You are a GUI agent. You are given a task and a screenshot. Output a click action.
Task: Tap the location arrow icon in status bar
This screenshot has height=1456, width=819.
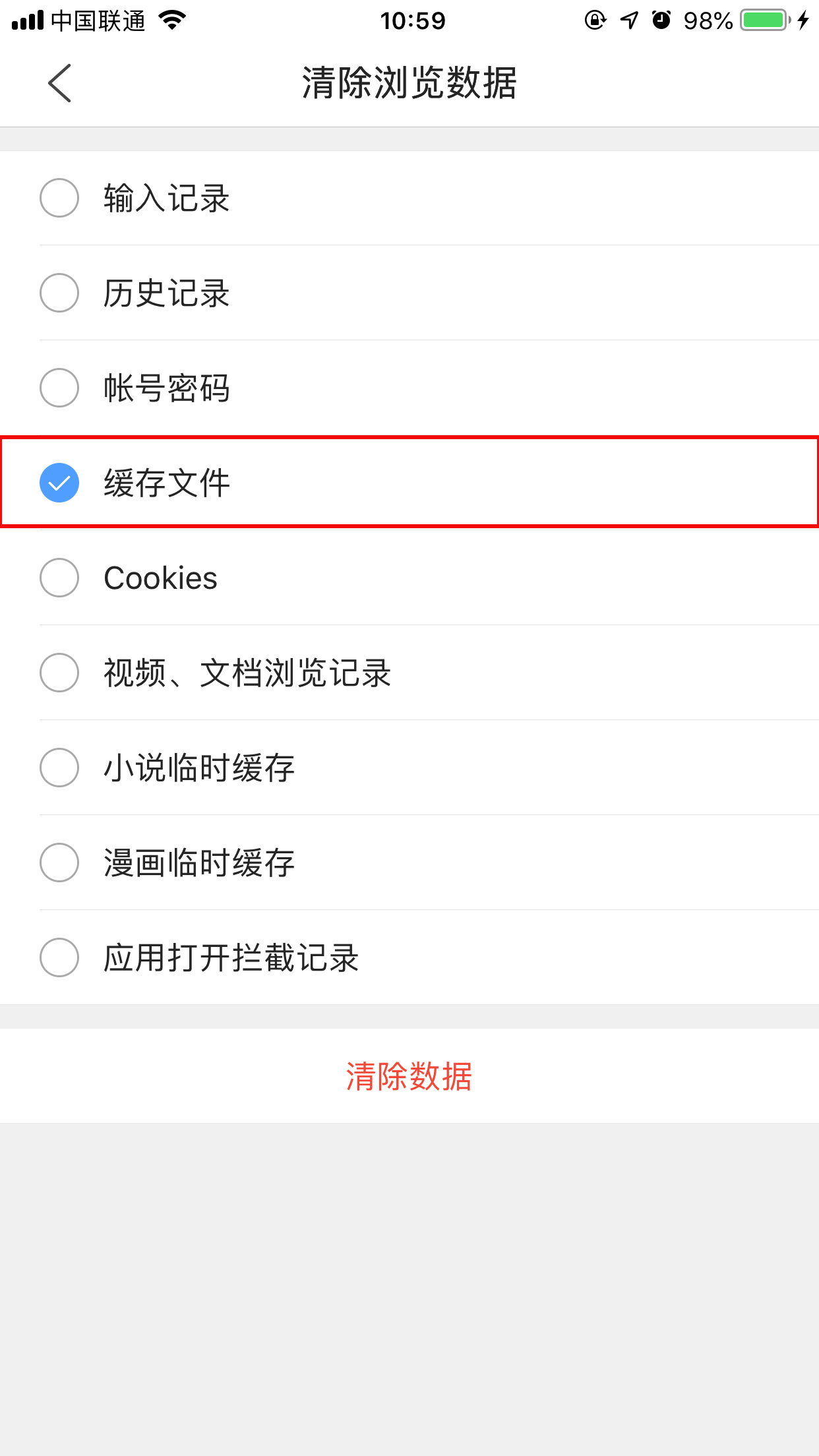628,20
